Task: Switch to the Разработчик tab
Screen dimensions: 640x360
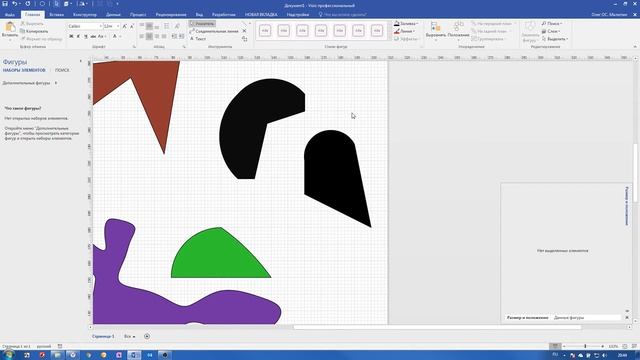Action: [224, 14]
